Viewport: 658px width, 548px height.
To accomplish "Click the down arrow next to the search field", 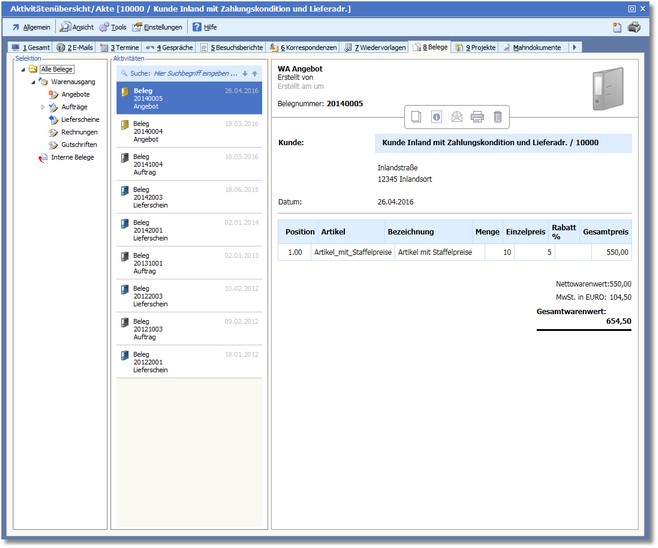I will (245, 73).
